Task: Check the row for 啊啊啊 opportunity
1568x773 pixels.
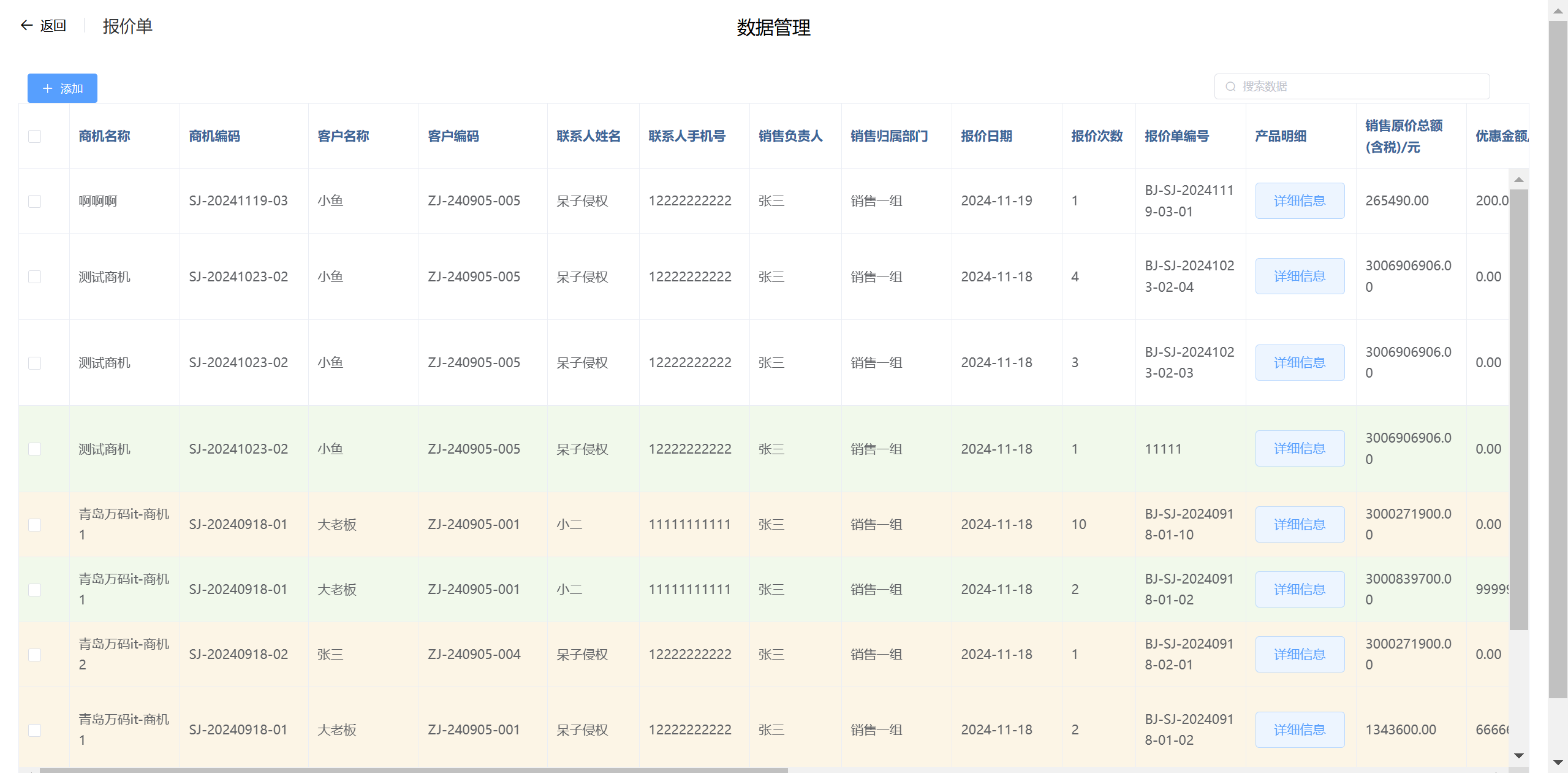Action: [35, 201]
